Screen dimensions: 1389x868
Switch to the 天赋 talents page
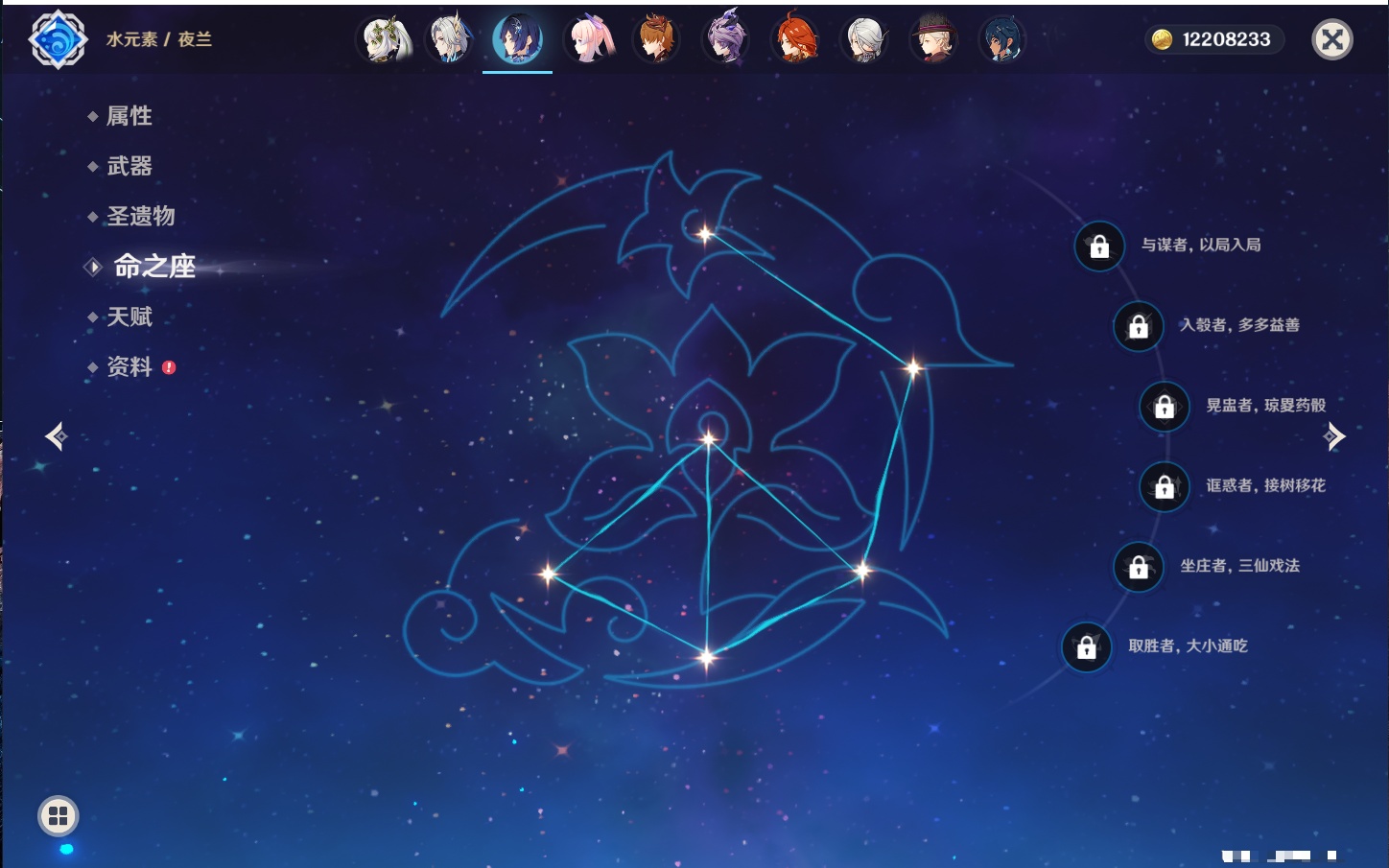point(129,317)
